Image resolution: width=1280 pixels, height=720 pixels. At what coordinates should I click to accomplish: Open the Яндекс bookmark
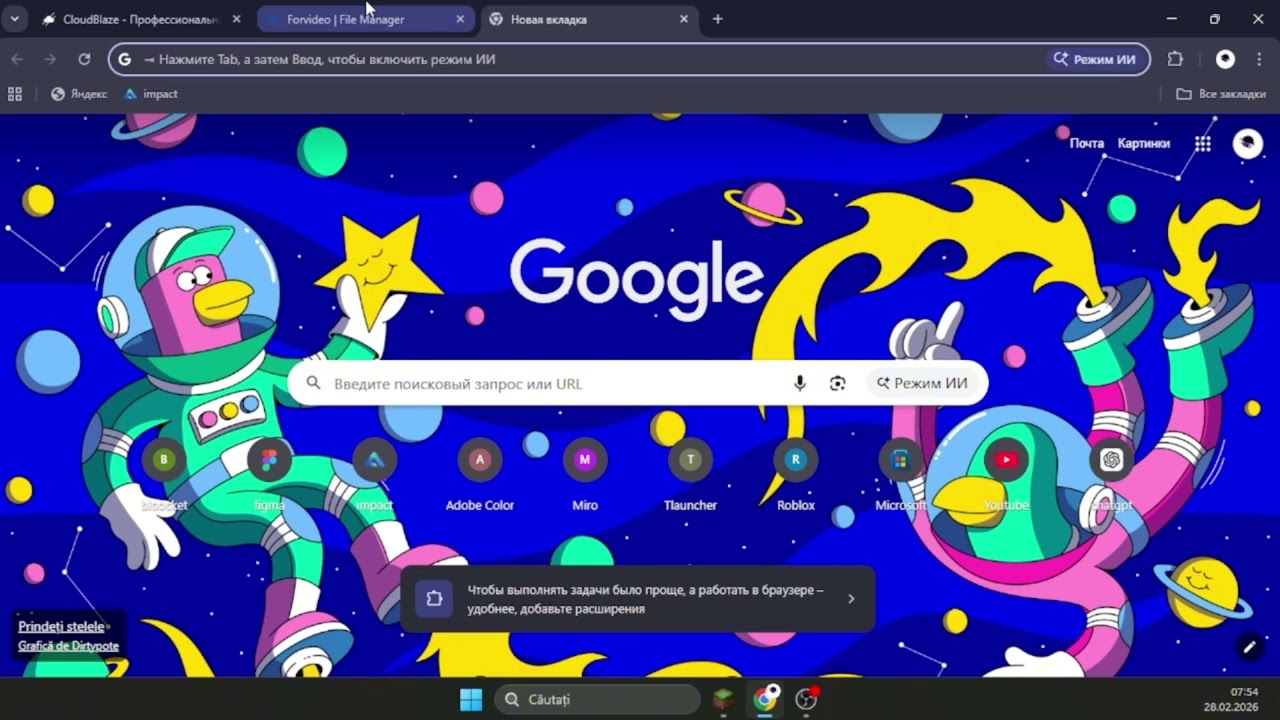pyautogui.click(x=79, y=94)
